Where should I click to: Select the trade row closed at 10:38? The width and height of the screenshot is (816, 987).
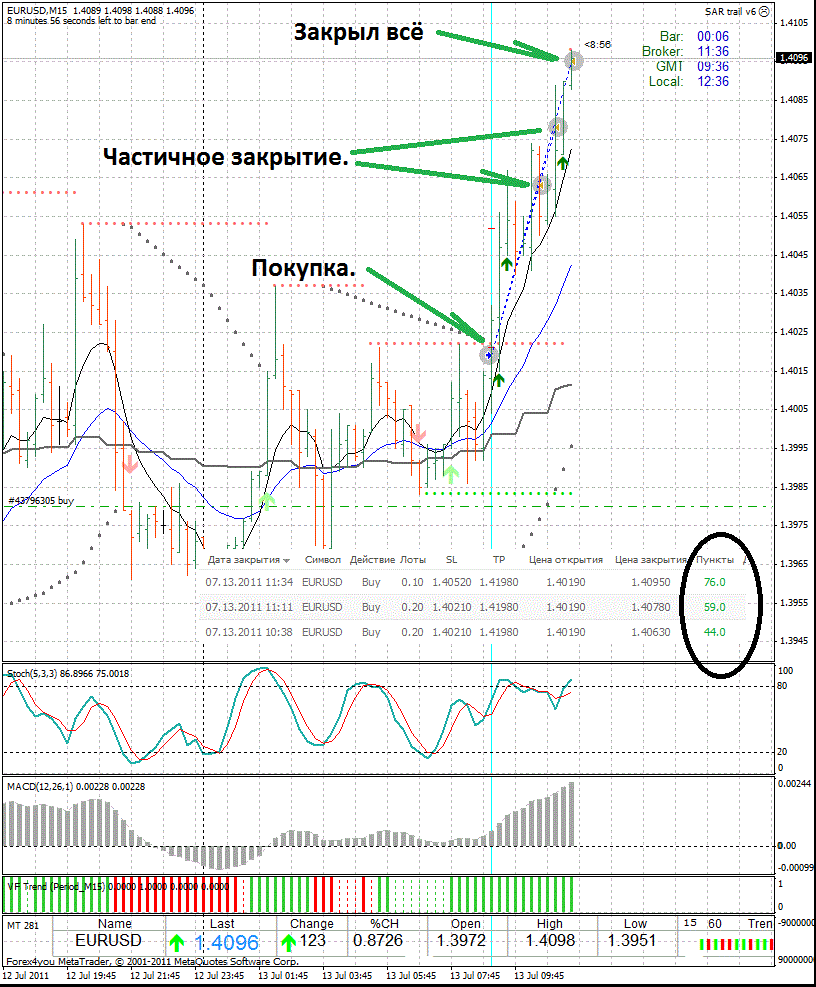click(472, 632)
